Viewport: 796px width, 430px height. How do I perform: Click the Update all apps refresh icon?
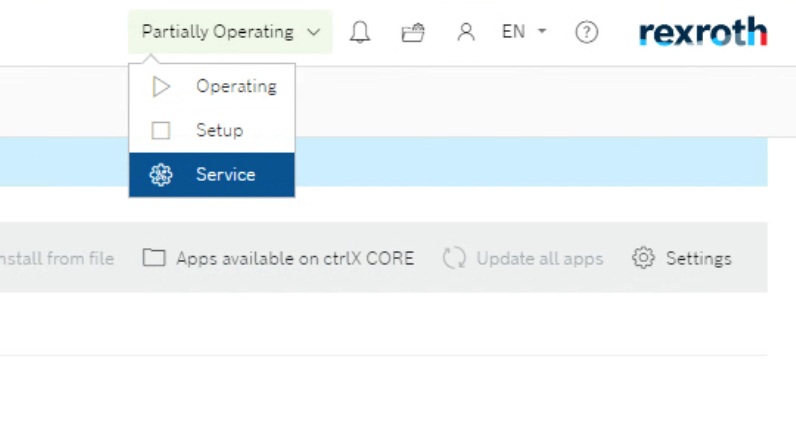pyautogui.click(x=454, y=258)
